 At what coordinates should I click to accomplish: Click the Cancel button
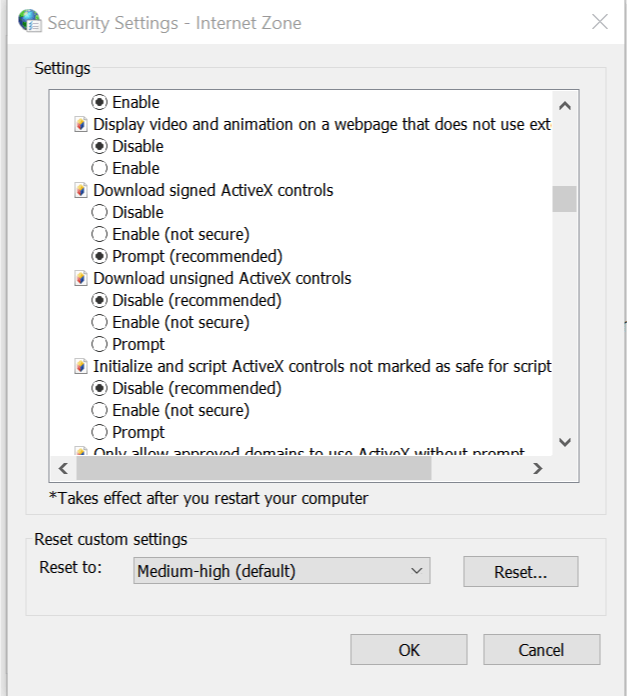click(541, 650)
